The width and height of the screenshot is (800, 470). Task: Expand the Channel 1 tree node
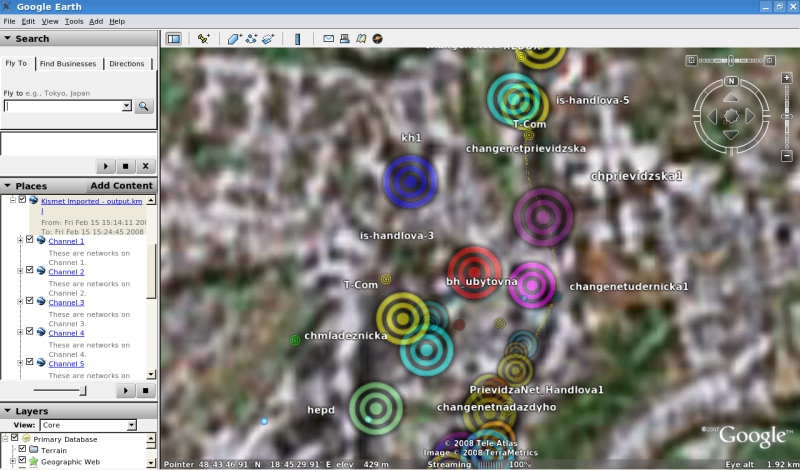click(x=20, y=240)
